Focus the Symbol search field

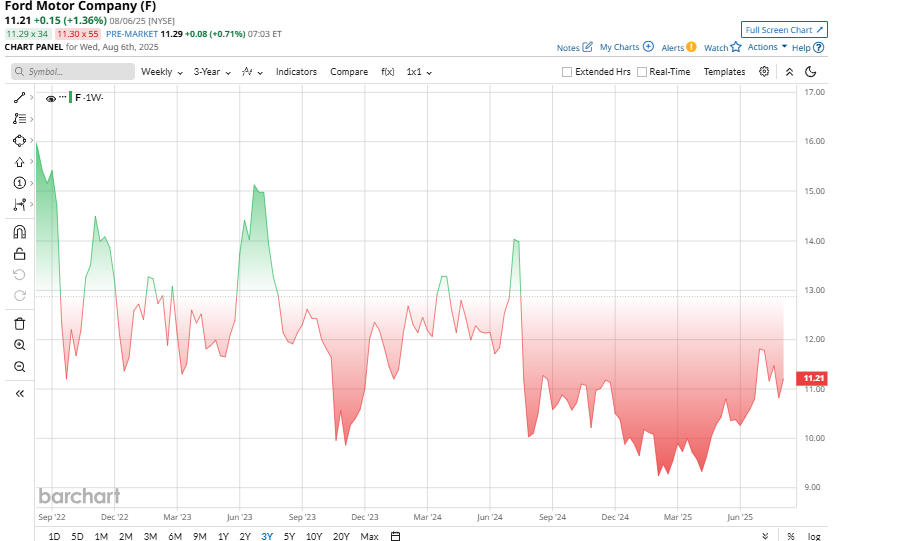(x=73, y=72)
